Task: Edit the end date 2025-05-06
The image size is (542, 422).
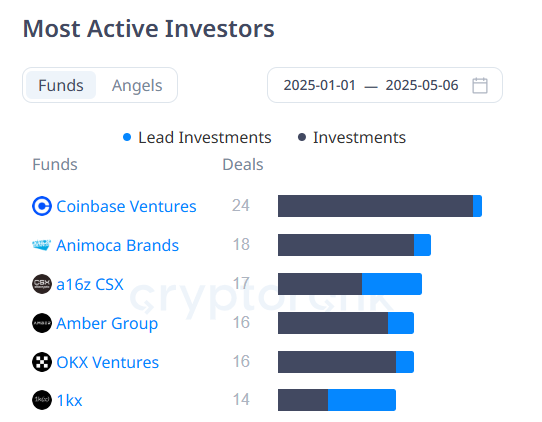Action: point(422,85)
